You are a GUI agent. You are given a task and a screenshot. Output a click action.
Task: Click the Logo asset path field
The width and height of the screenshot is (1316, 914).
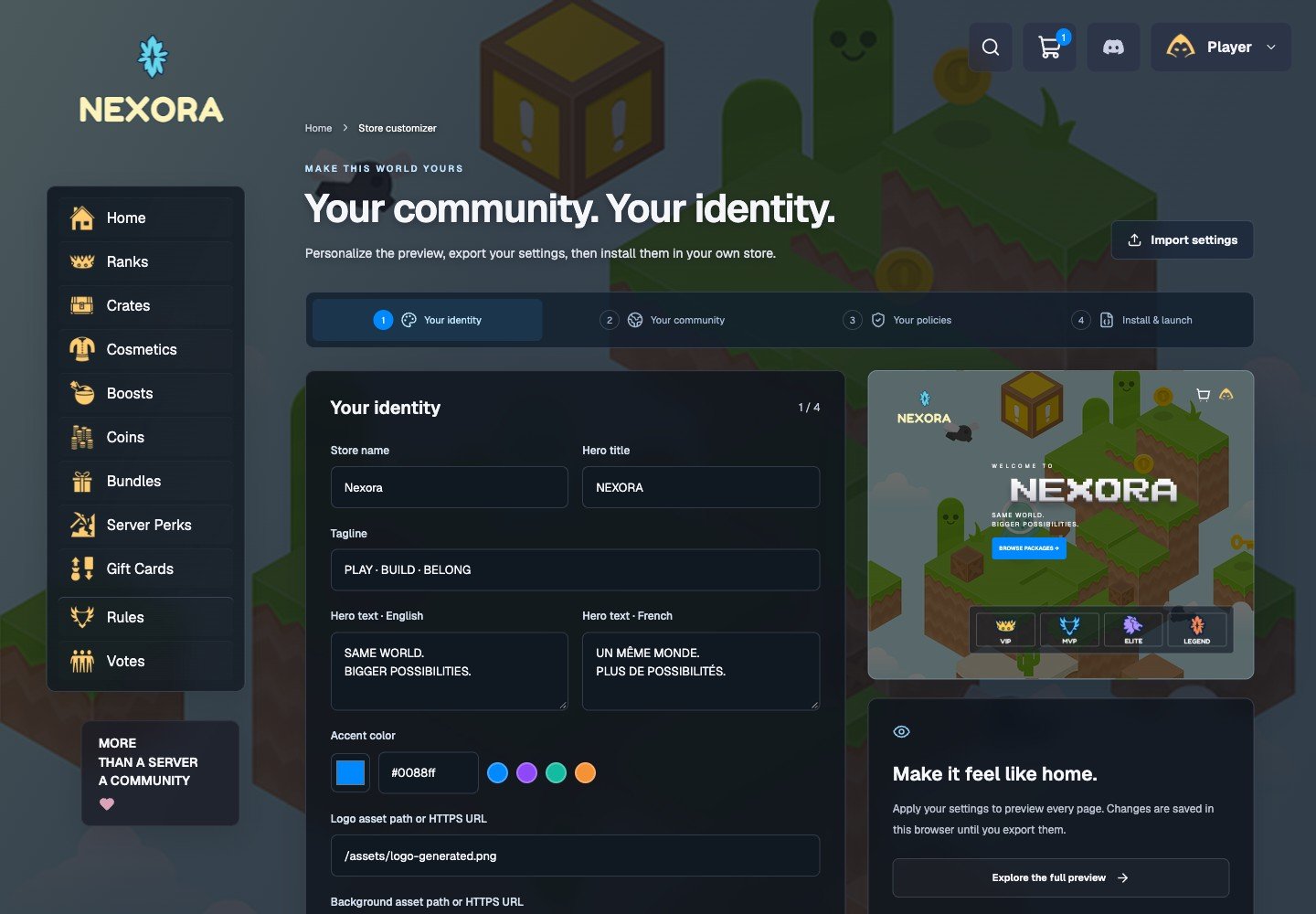575,856
